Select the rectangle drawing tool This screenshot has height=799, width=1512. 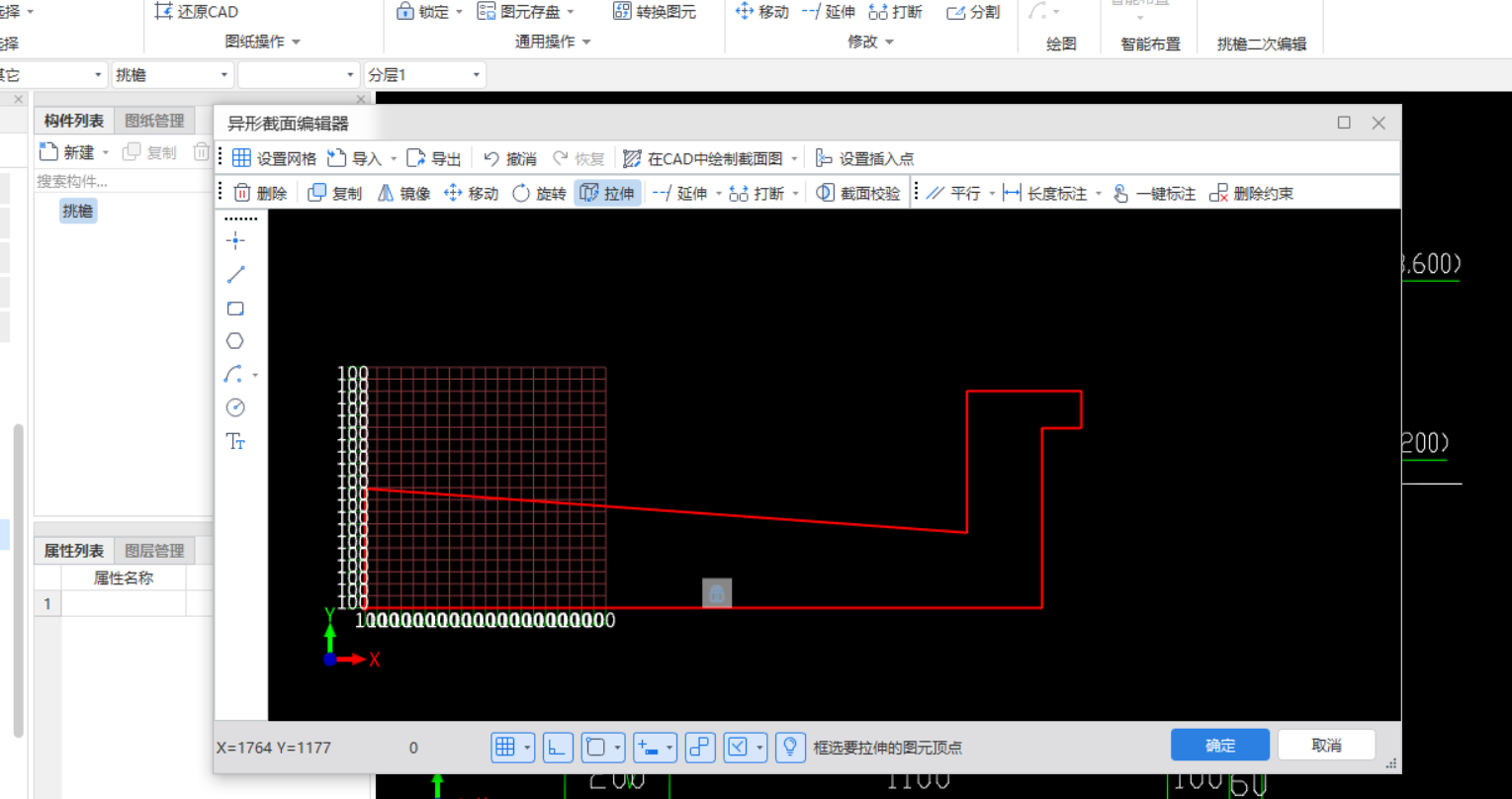[235, 309]
